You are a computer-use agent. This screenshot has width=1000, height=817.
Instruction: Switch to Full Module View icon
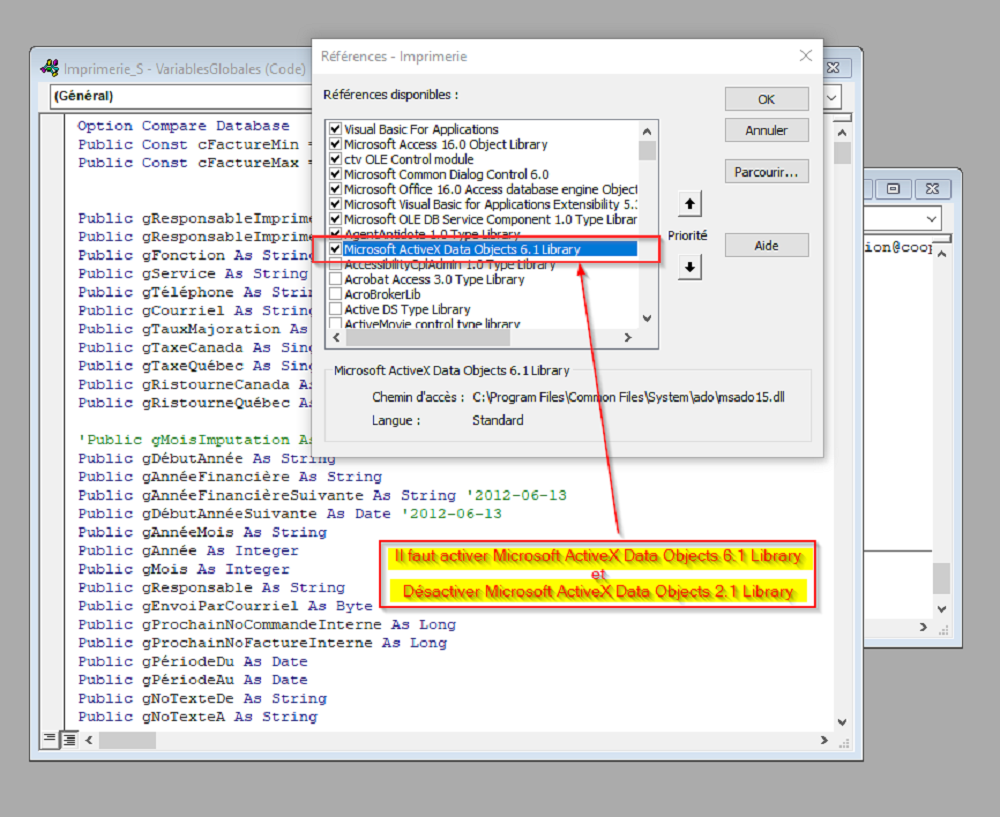(70, 739)
